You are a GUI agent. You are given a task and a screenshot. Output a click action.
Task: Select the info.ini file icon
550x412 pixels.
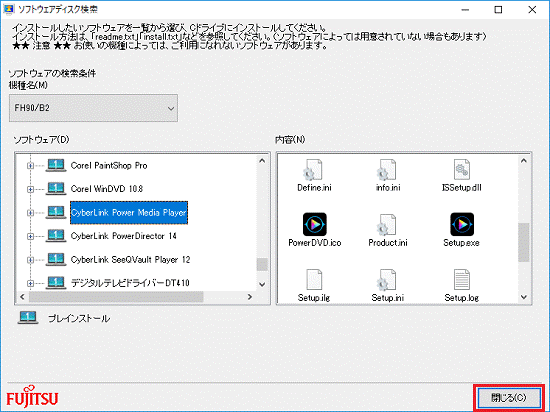pos(387,169)
